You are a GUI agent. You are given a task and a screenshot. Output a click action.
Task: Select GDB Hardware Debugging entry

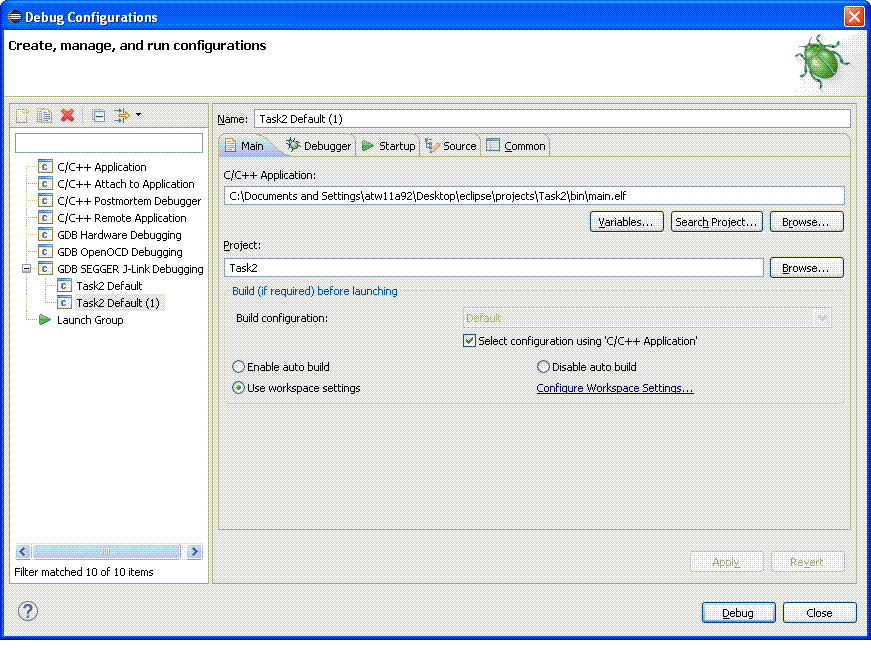(119, 235)
